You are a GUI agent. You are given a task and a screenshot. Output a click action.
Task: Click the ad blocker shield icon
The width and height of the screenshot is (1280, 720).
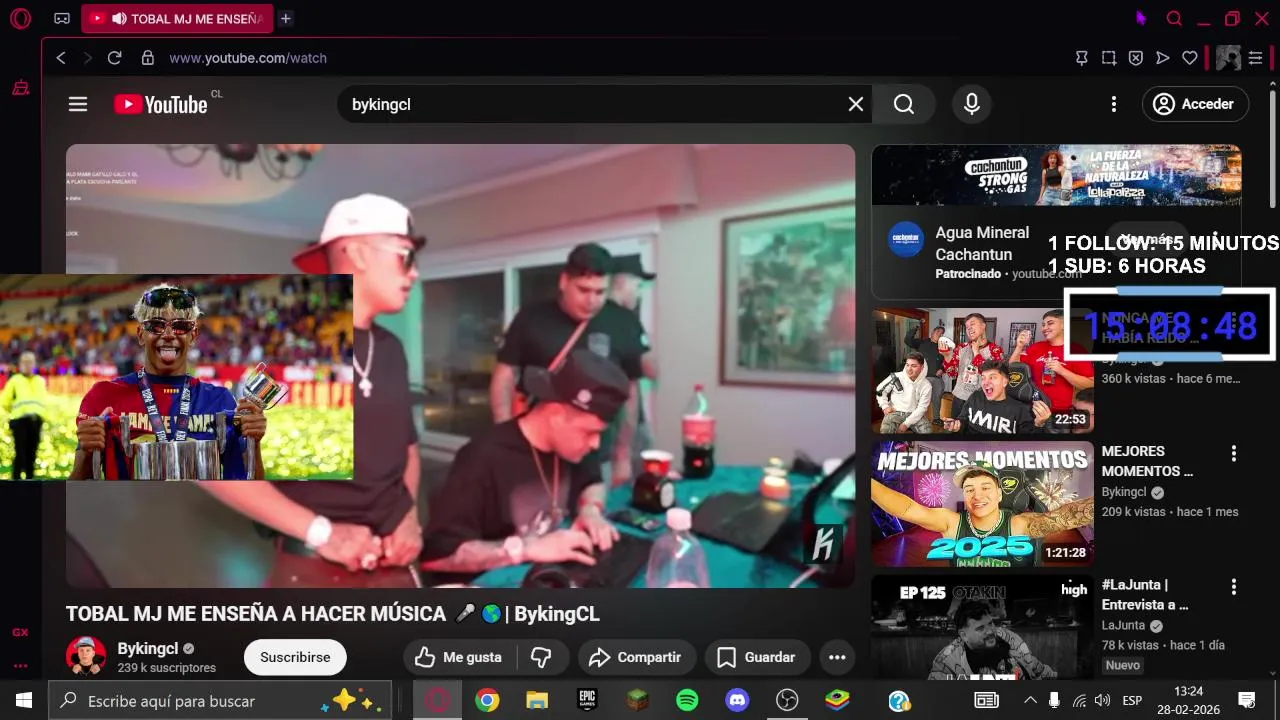[x=1136, y=58]
